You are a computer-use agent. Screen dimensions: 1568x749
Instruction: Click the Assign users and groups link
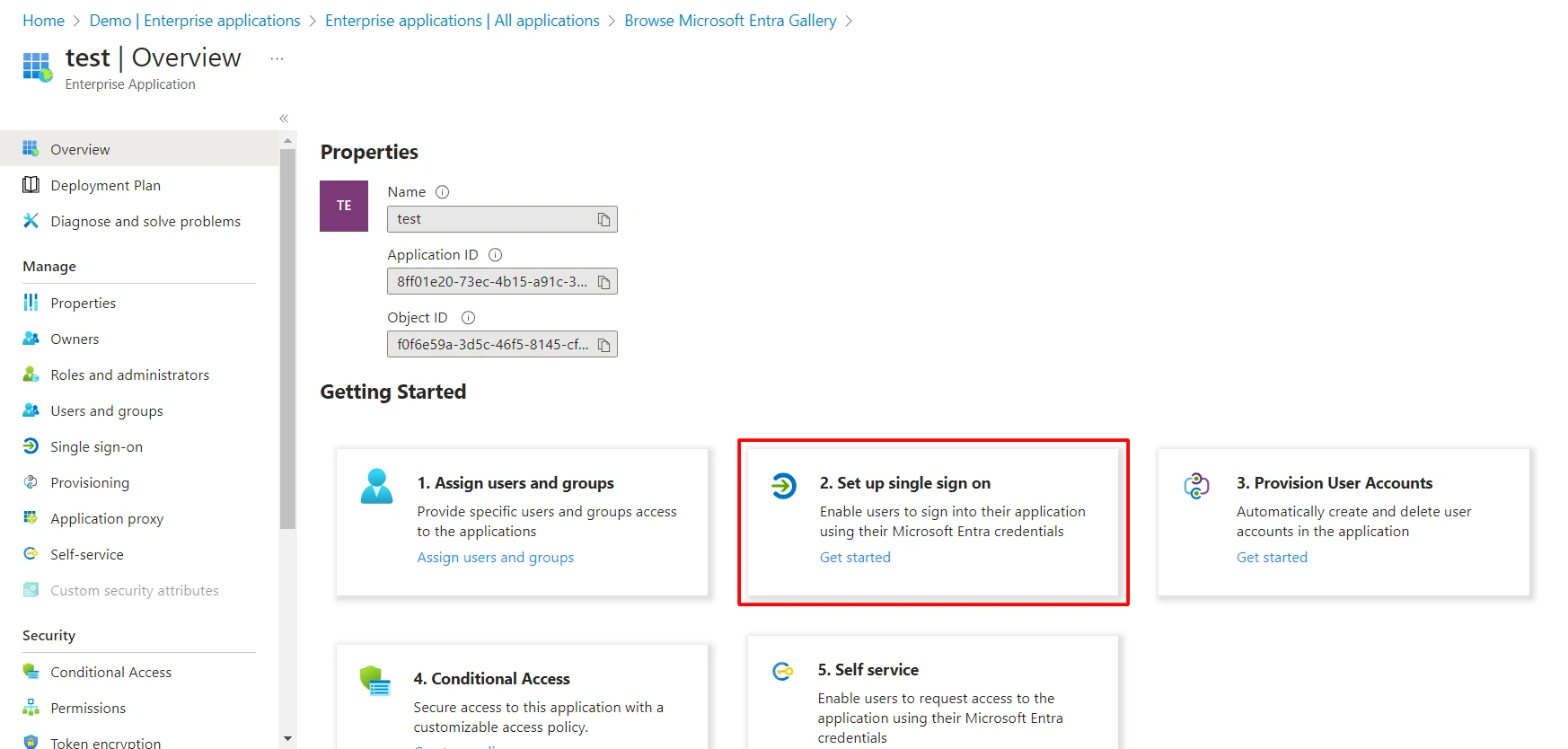[x=496, y=558]
